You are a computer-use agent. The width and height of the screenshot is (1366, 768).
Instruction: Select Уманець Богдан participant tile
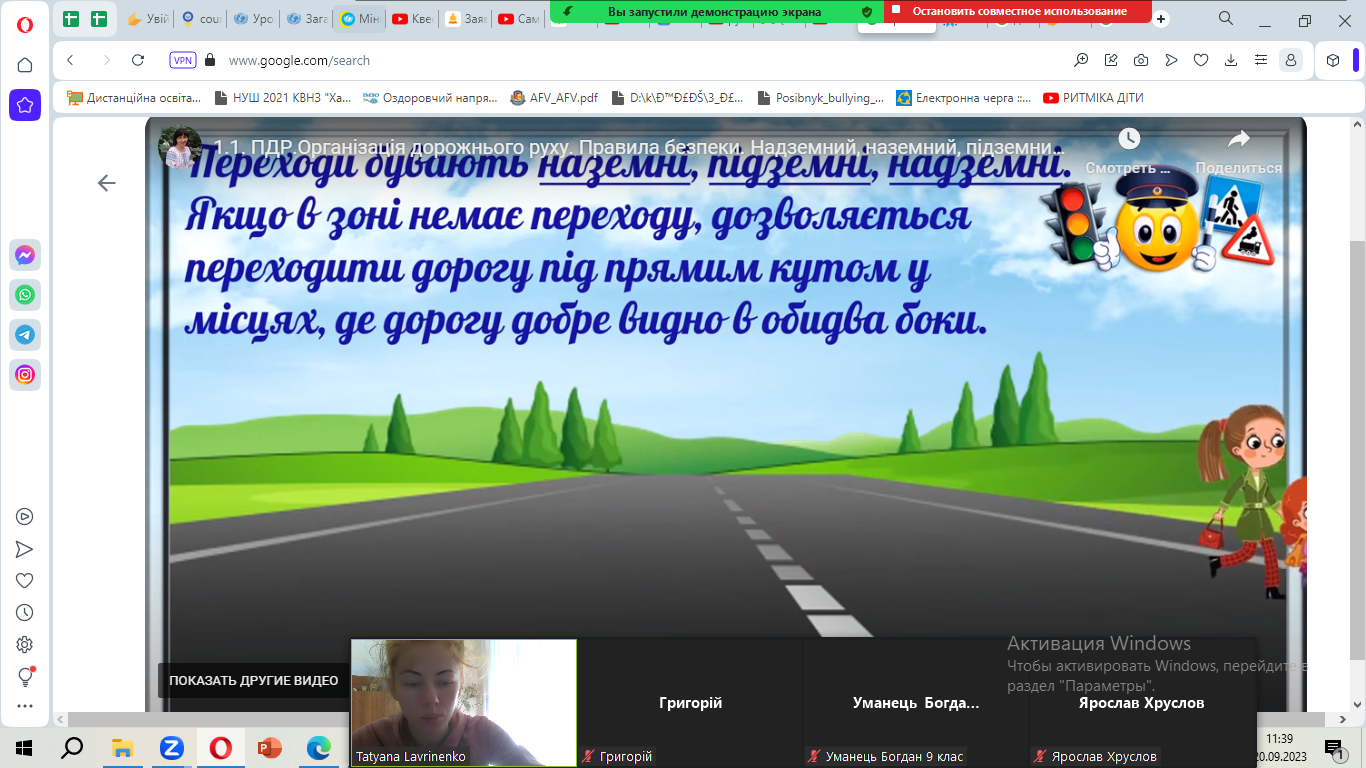pos(916,703)
